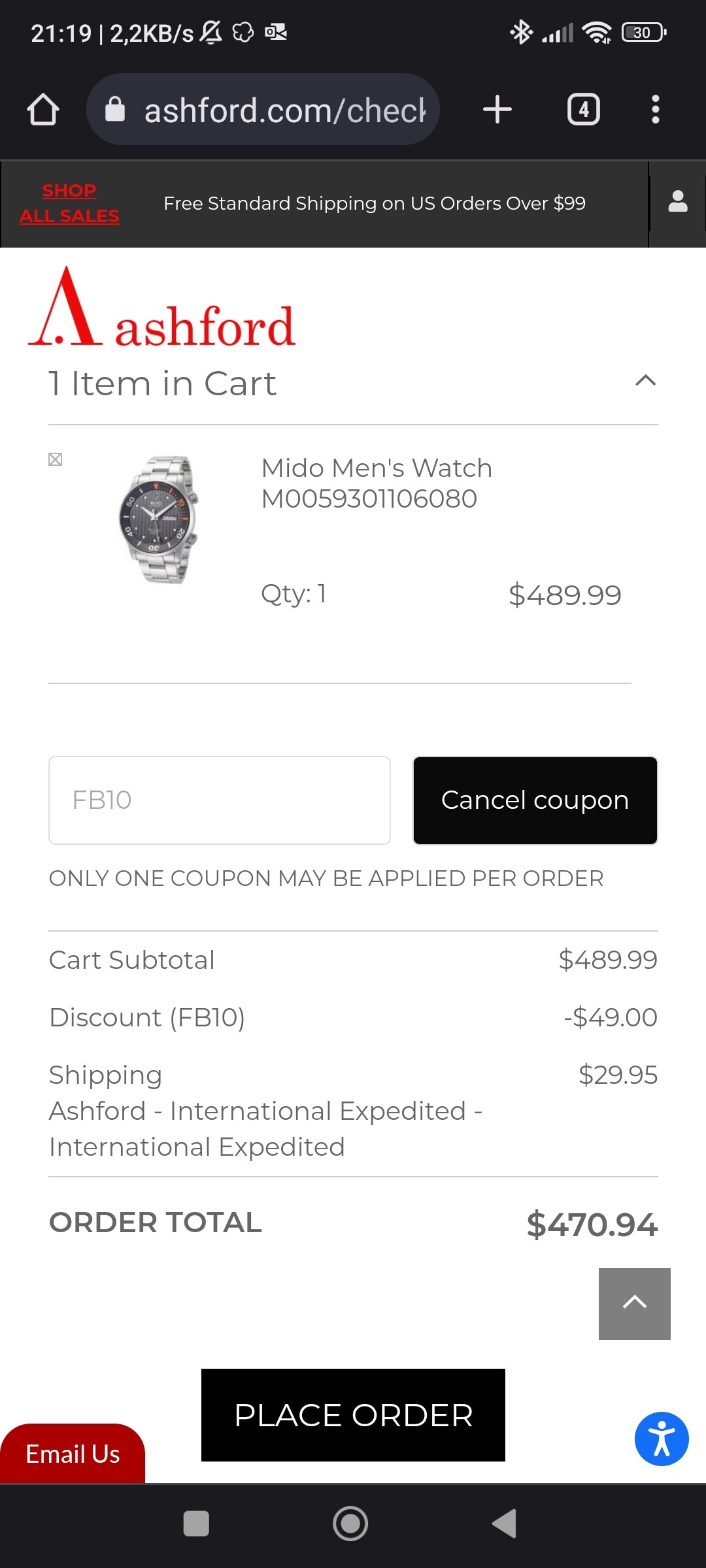
Task: Follow the Shop All Sales link
Action: [x=69, y=203]
